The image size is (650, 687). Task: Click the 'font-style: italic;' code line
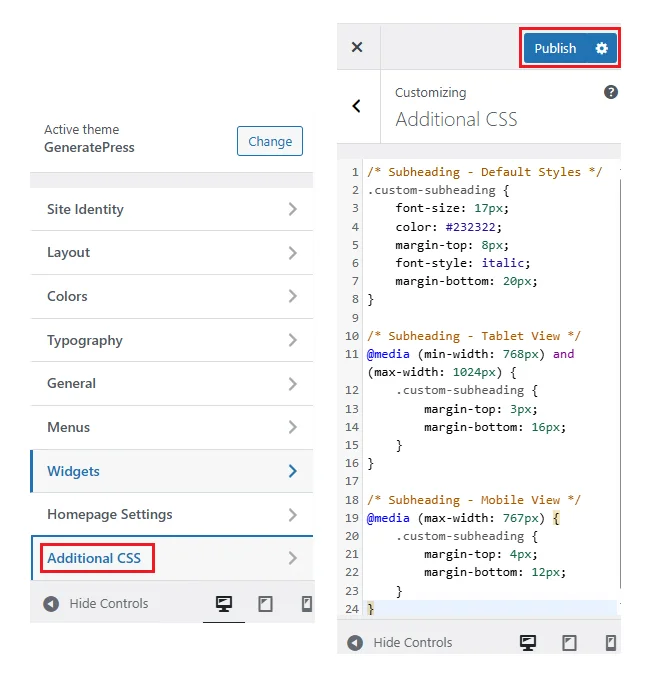pyautogui.click(x=463, y=263)
